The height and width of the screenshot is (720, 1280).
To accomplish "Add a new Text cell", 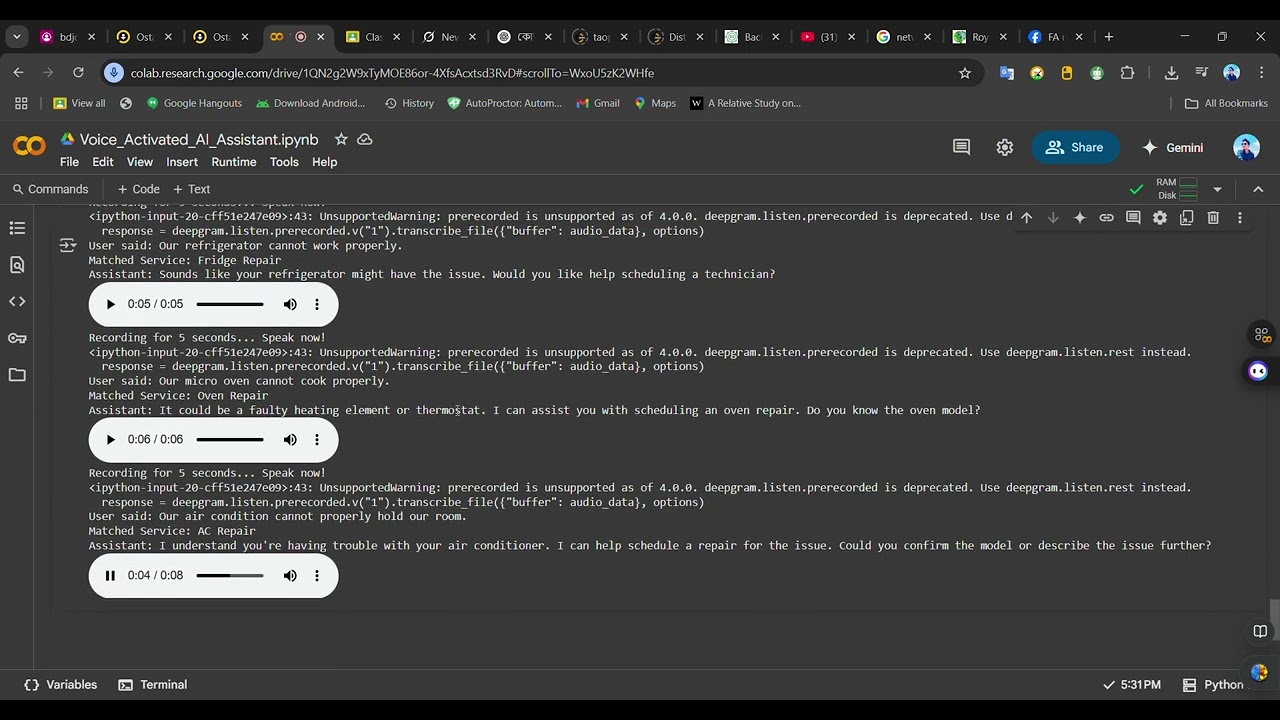I will pos(191,189).
